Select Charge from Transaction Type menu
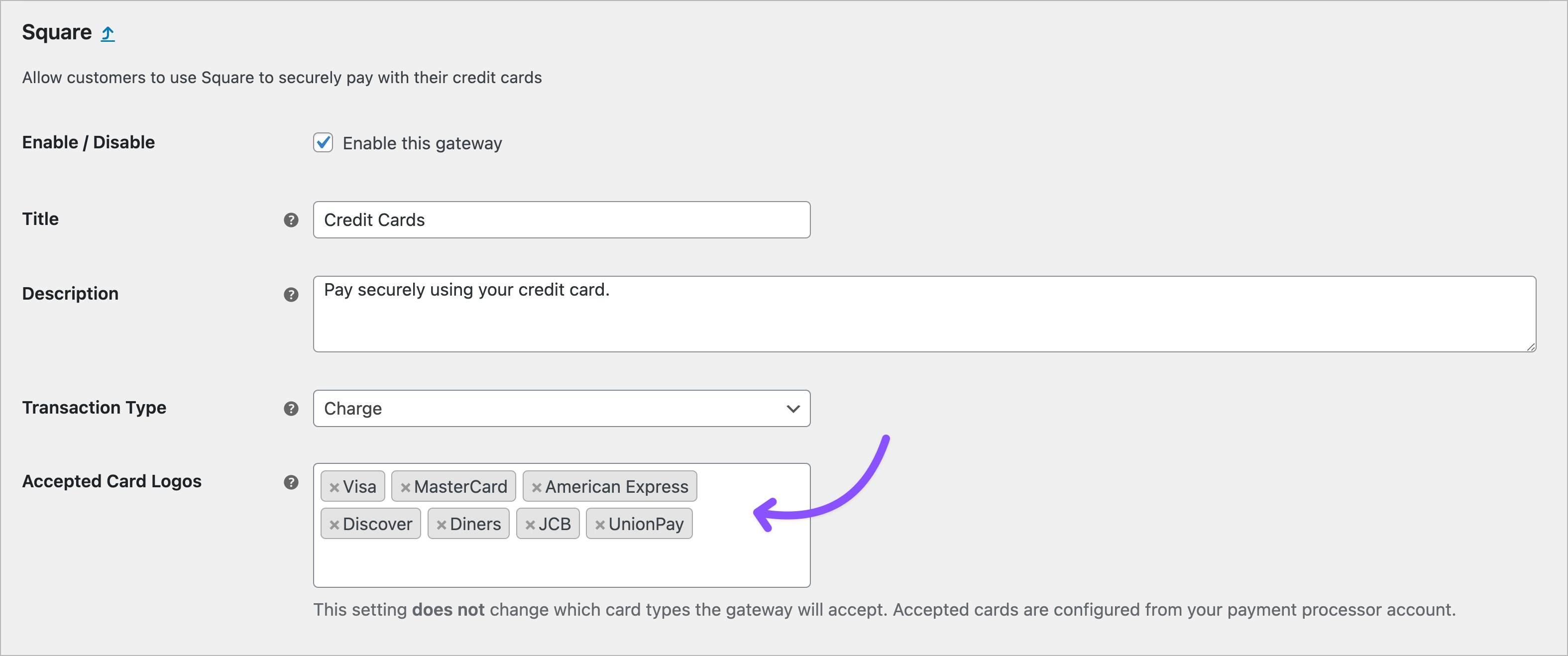Viewport: 1568px width, 656px height. click(x=560, y=408)
